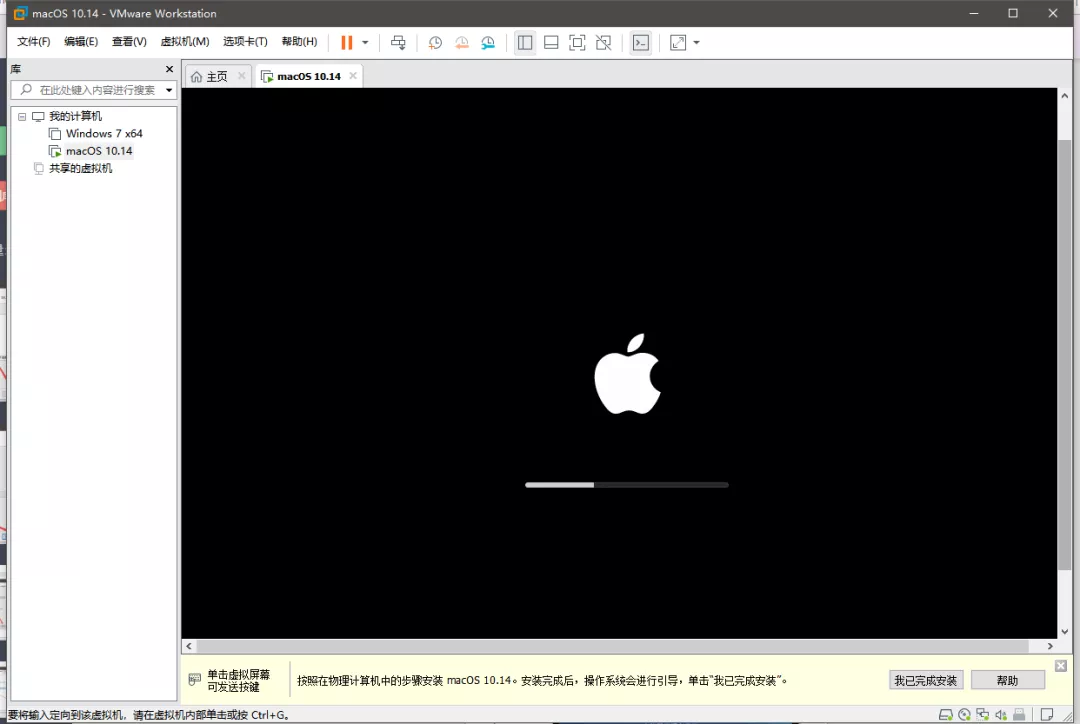Close the macOS 10.14 tab
Viewport: 1080px width, 724px height.
tap(353, 76)
